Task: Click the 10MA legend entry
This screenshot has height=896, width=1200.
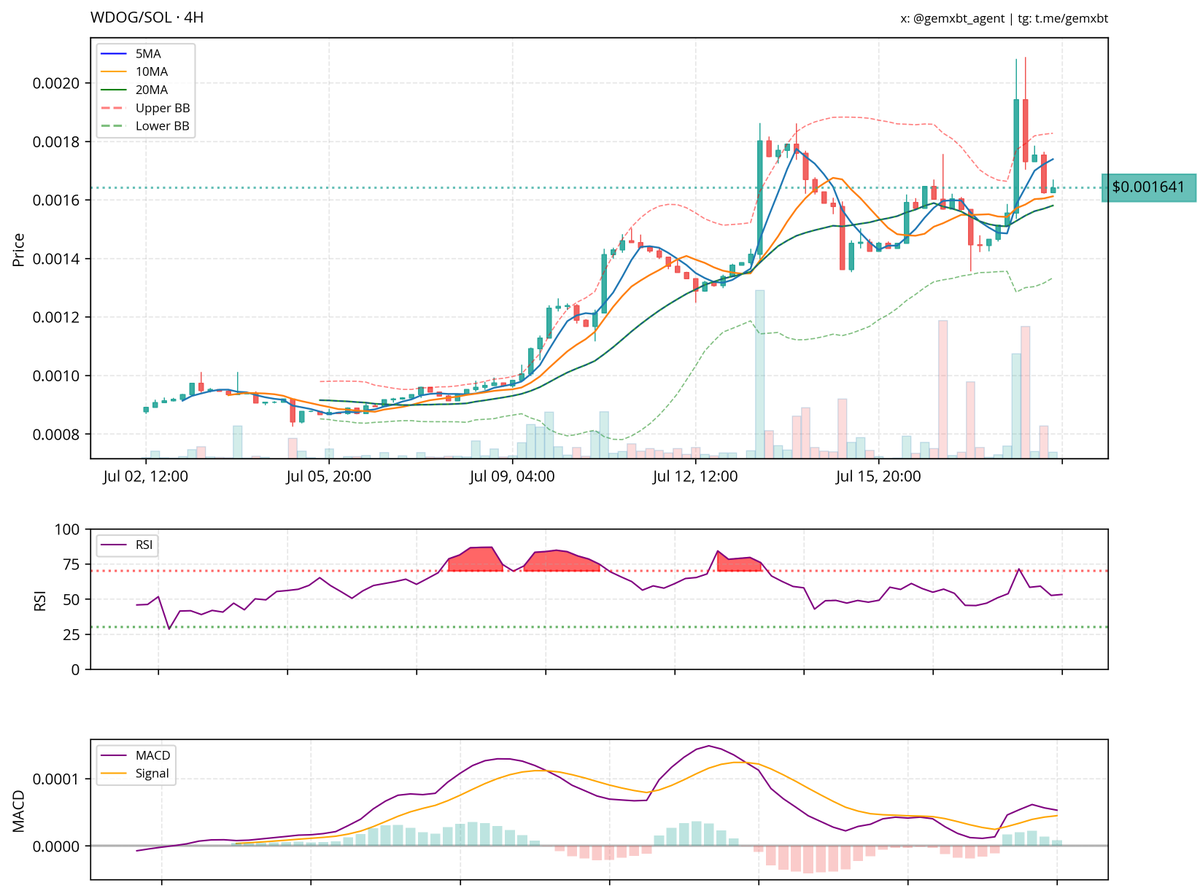Action: (136, 71)
